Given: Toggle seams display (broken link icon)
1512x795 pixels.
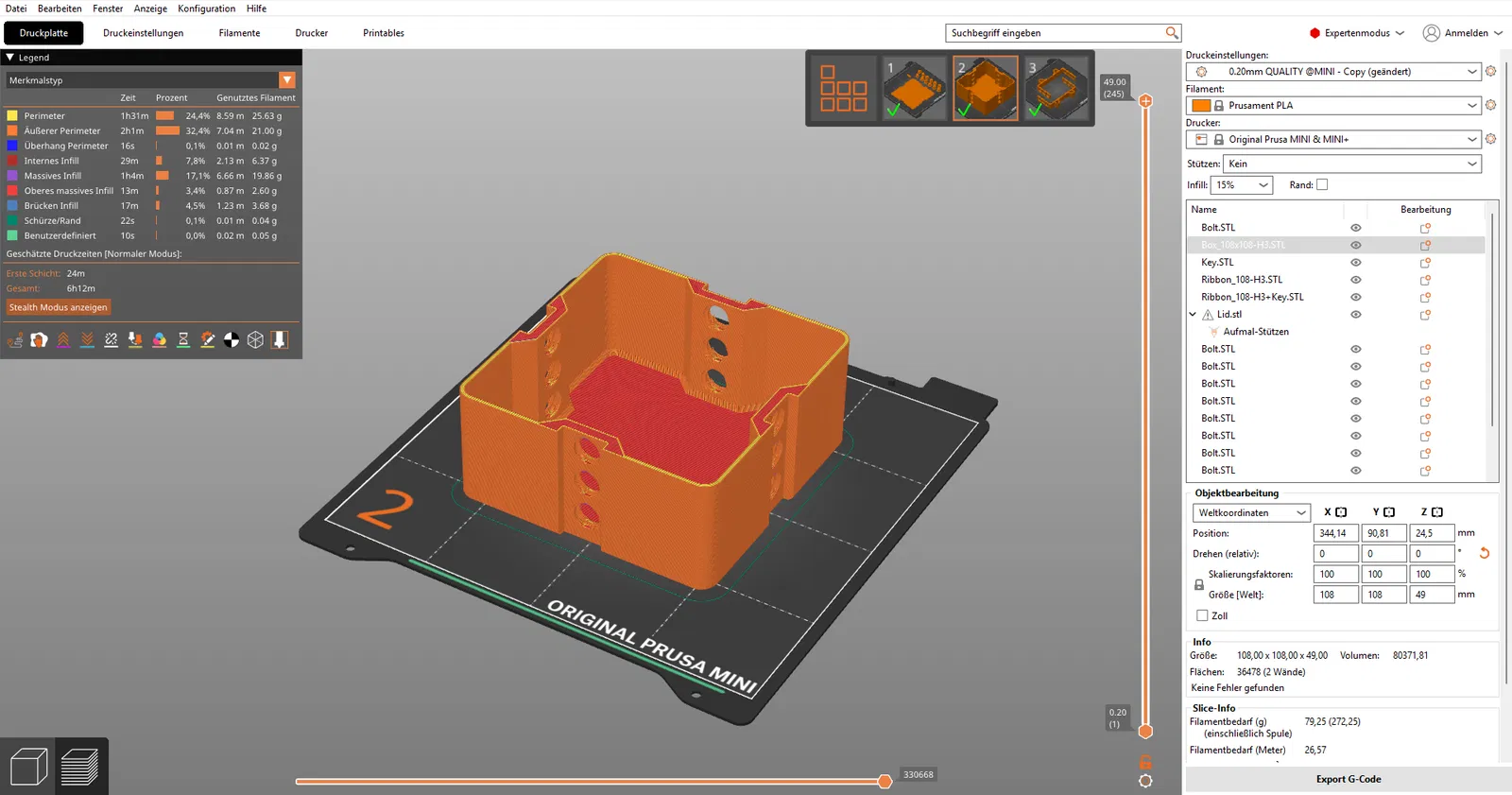Looking at the screenshot, I should tap(112, 340).
